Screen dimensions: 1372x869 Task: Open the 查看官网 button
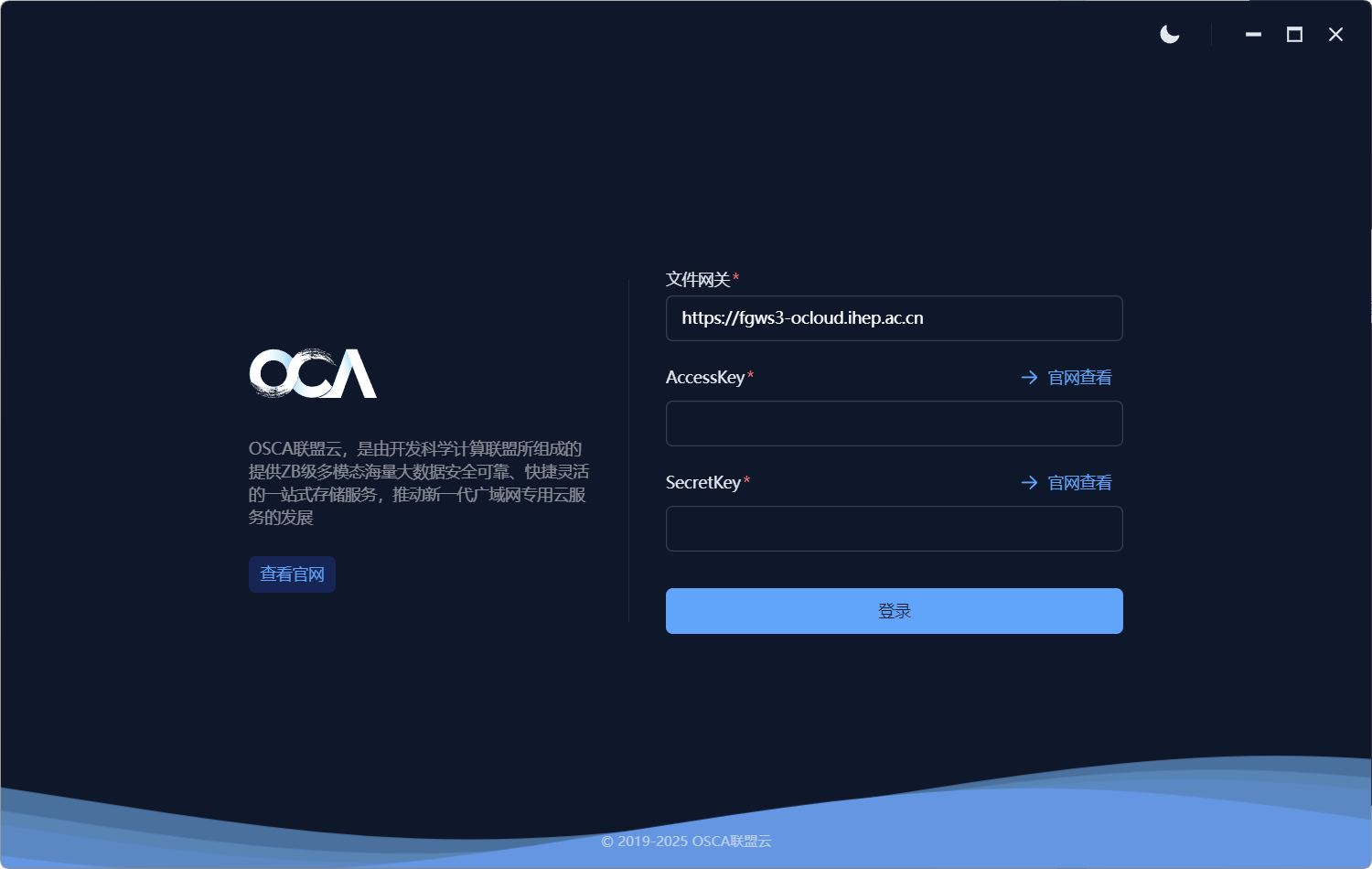(x=292, y=574)
